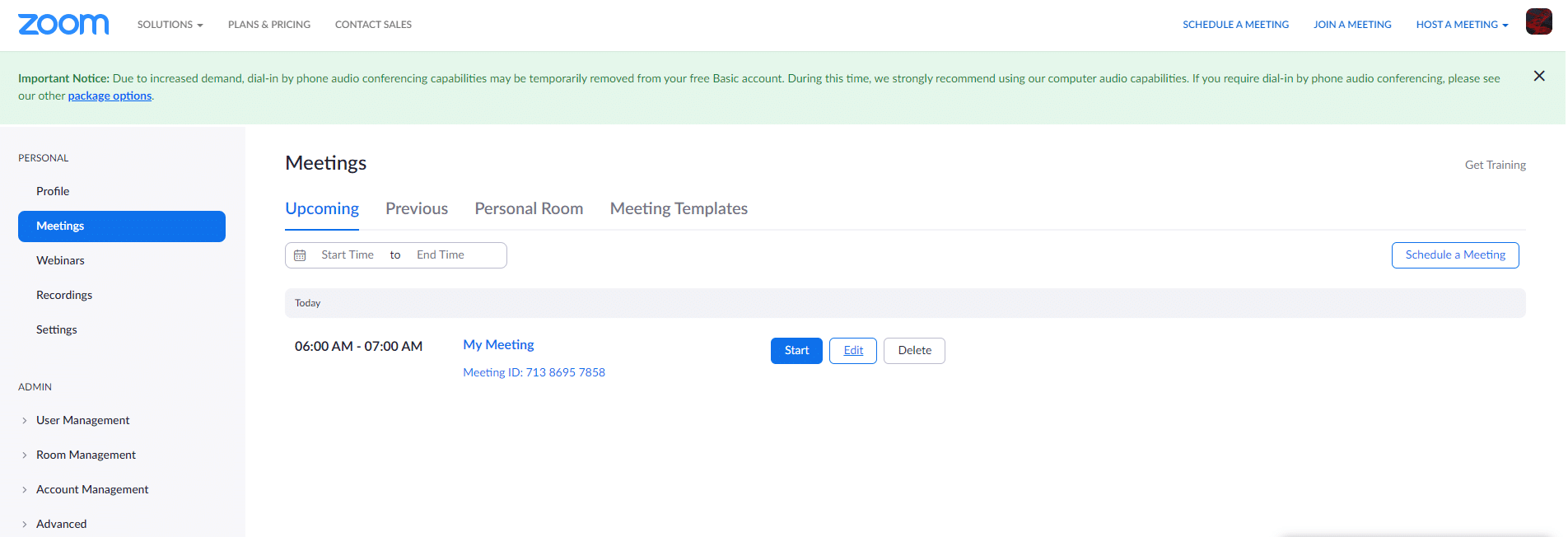Edit the My Meeting entry
This screenshot has height=537, width=1568.
click(x=853, y=351)
